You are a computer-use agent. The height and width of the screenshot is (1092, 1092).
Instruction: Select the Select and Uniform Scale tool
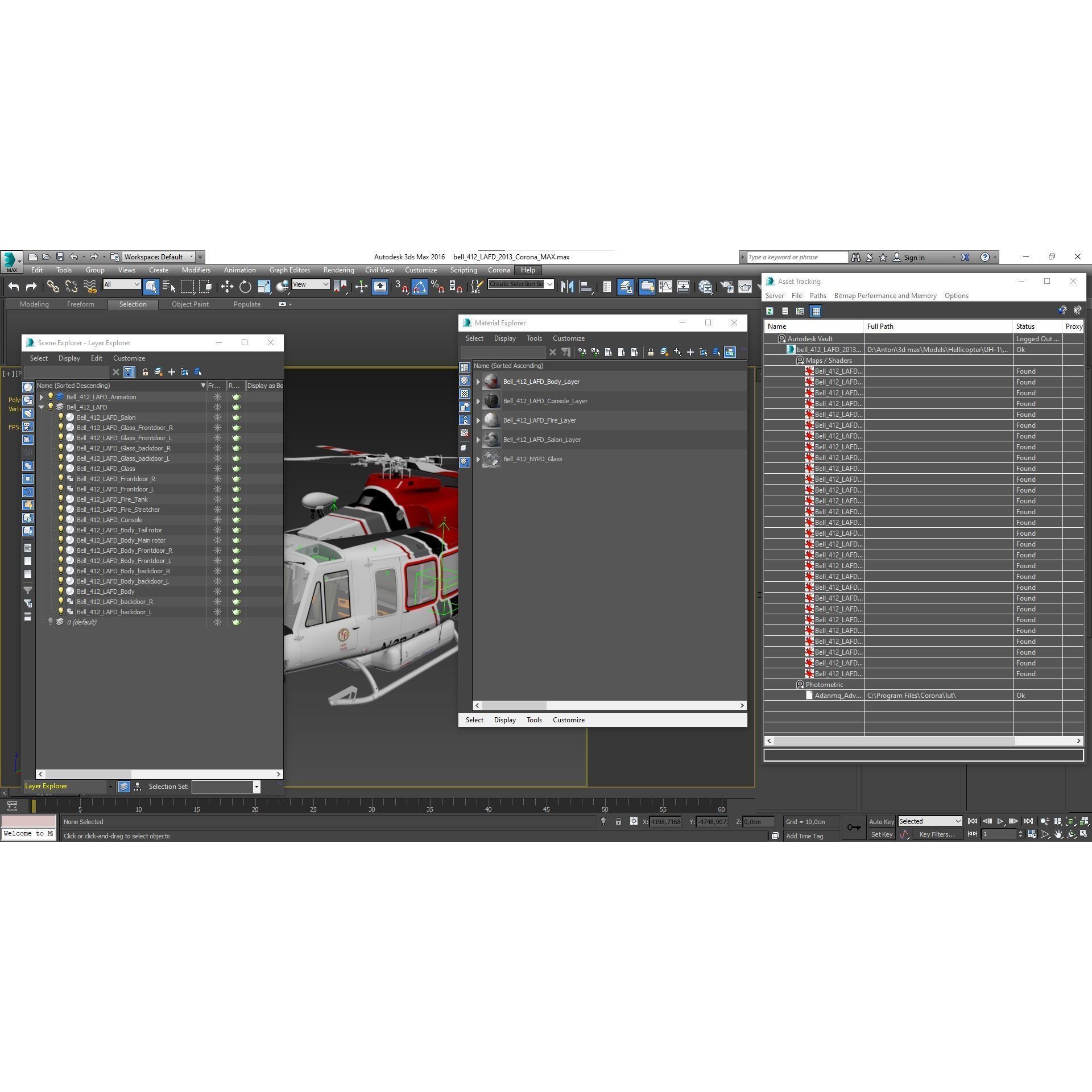point(264,287)
